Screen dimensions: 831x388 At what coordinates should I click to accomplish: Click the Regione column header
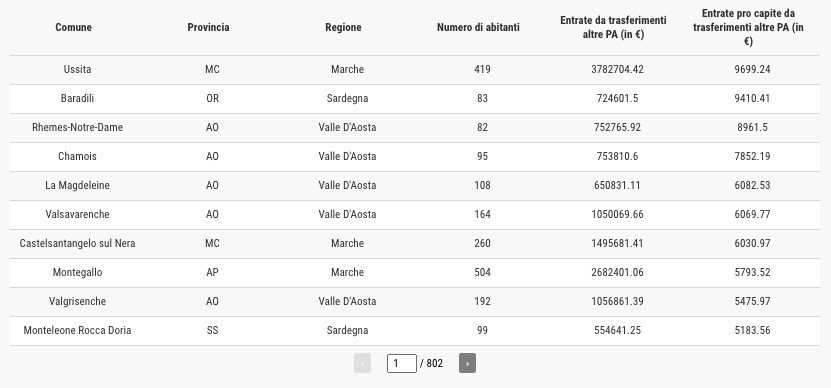coord(343,27)
